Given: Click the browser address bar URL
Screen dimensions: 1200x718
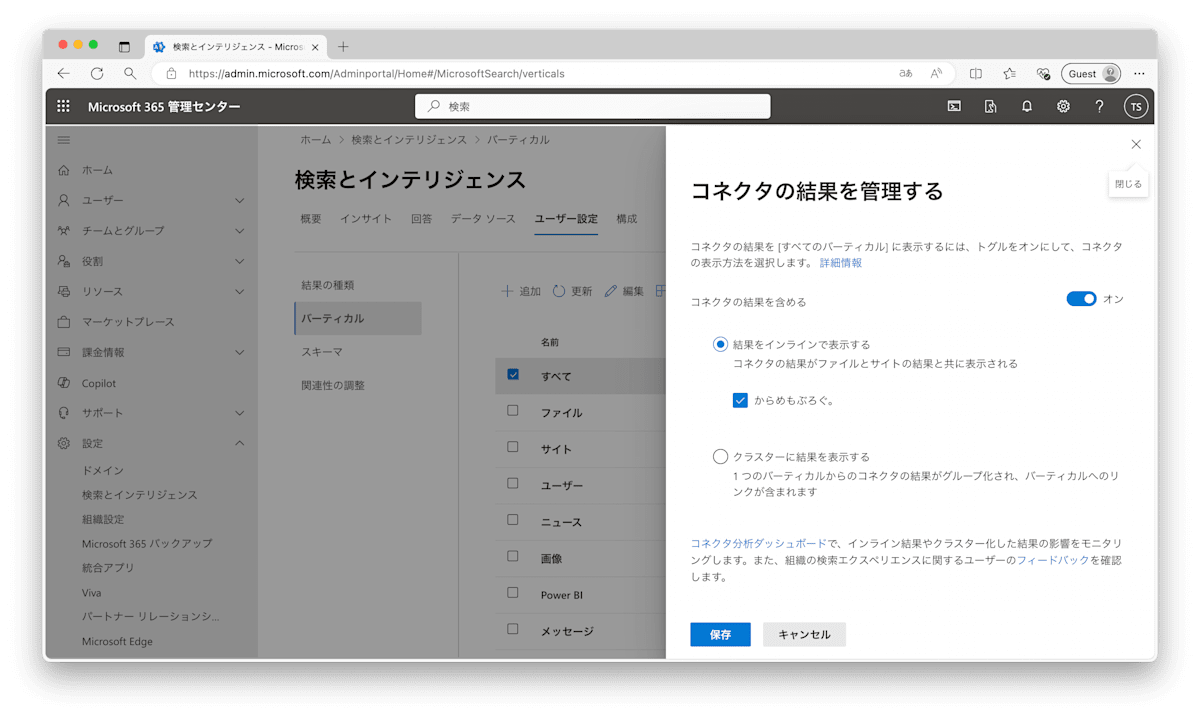Looking at the screenshot, I should (x=376, y=73).
